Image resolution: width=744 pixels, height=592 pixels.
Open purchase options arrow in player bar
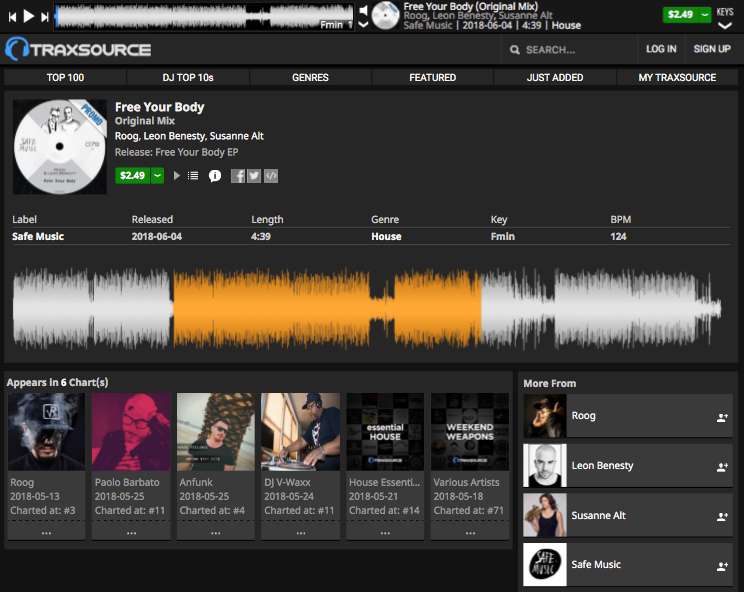click(x=705, y=15)
